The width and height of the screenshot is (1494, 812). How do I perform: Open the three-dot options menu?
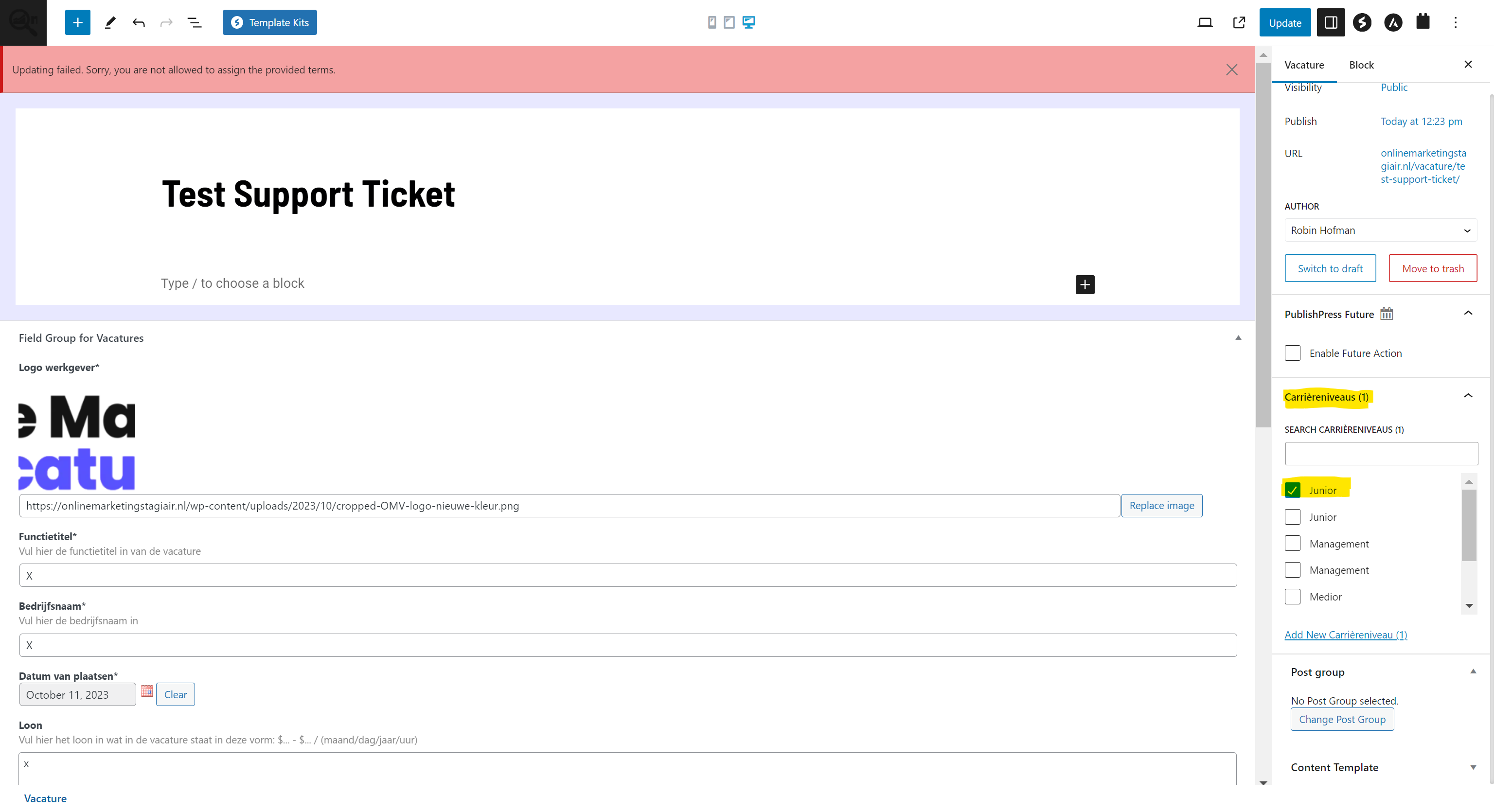coord(1455,23)
